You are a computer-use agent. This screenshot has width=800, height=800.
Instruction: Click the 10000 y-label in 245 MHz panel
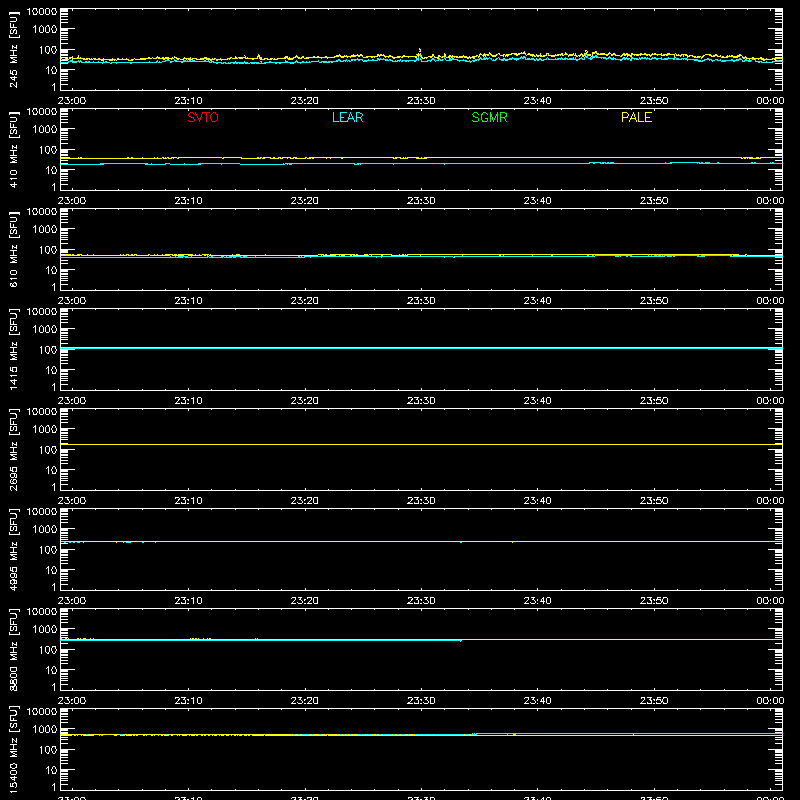pyautogui.click(x=42, y=12)
